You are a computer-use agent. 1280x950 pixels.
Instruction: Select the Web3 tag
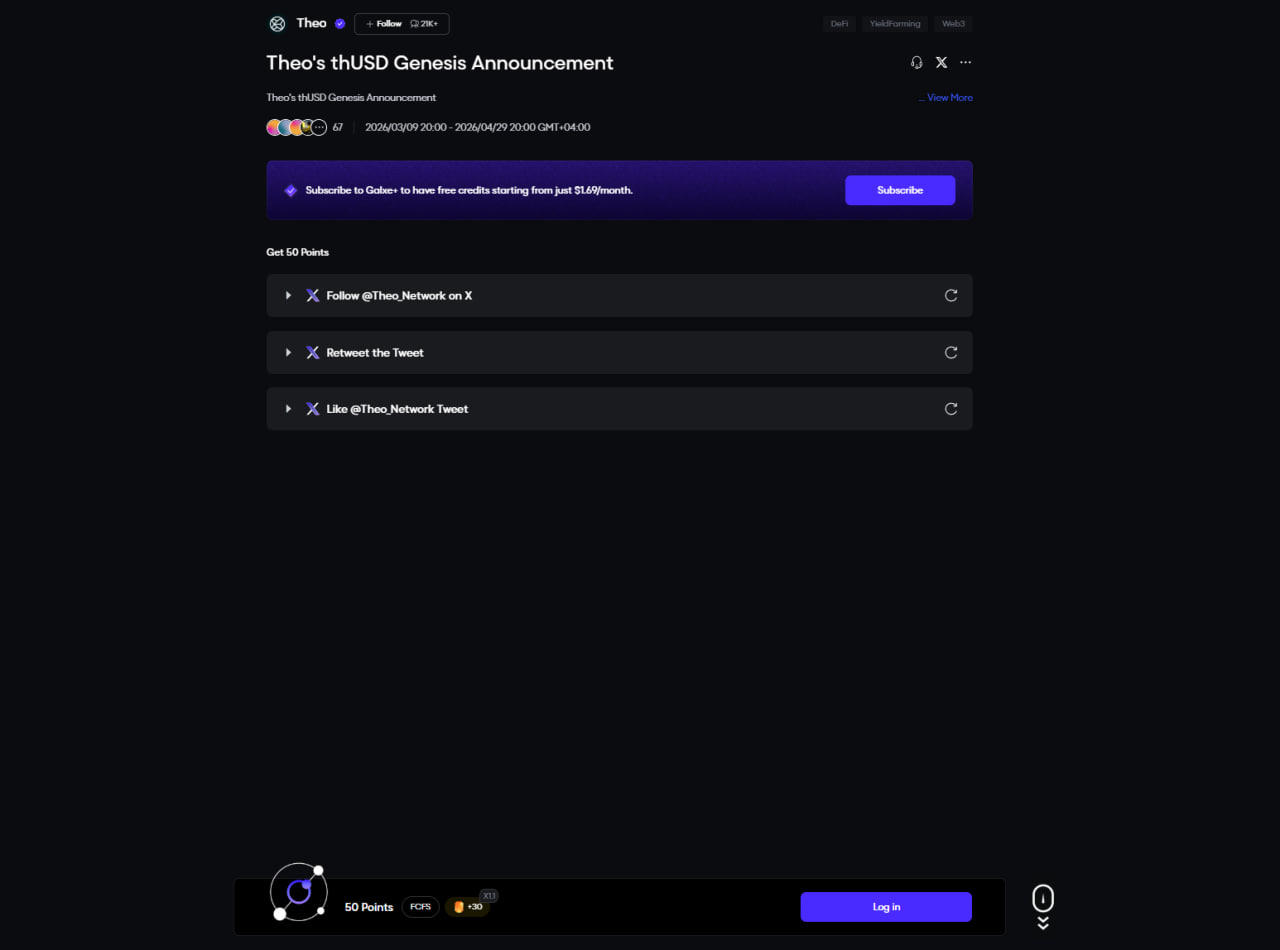[x=953, y=24]
